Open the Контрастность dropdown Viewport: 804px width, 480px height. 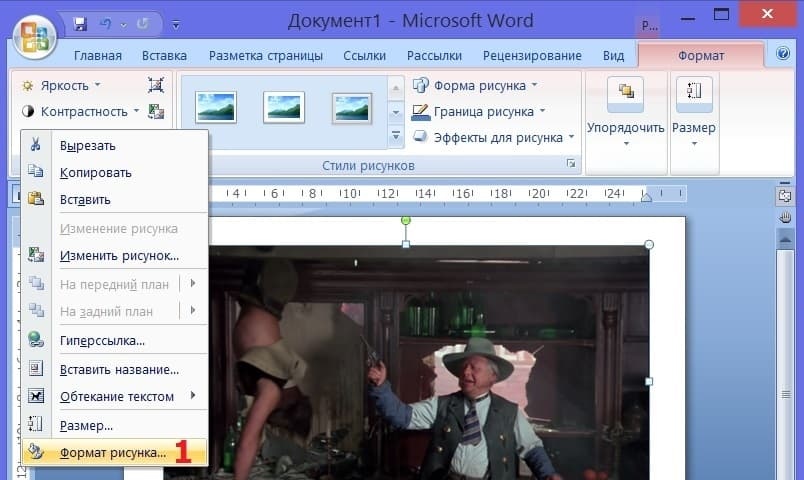point(81,111)
